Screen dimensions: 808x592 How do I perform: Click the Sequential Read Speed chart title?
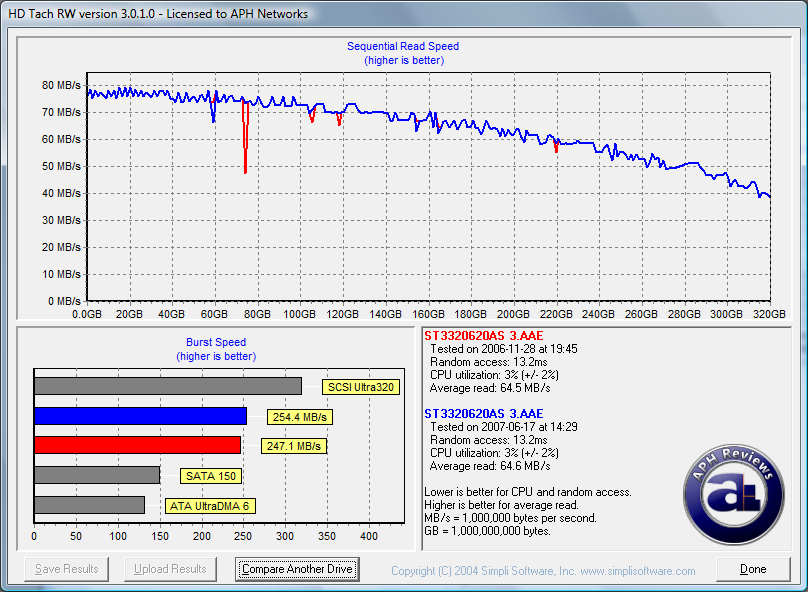click(403, 46)
